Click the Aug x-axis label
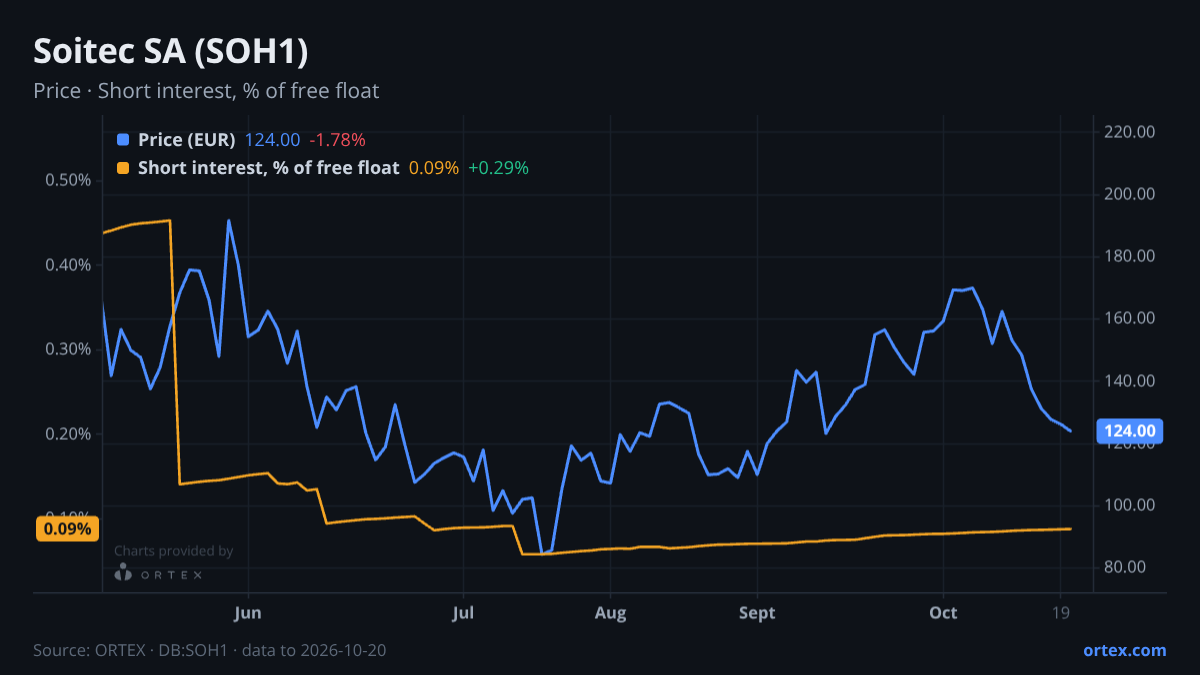1200x675 pixels. click(x=610, y=613)
